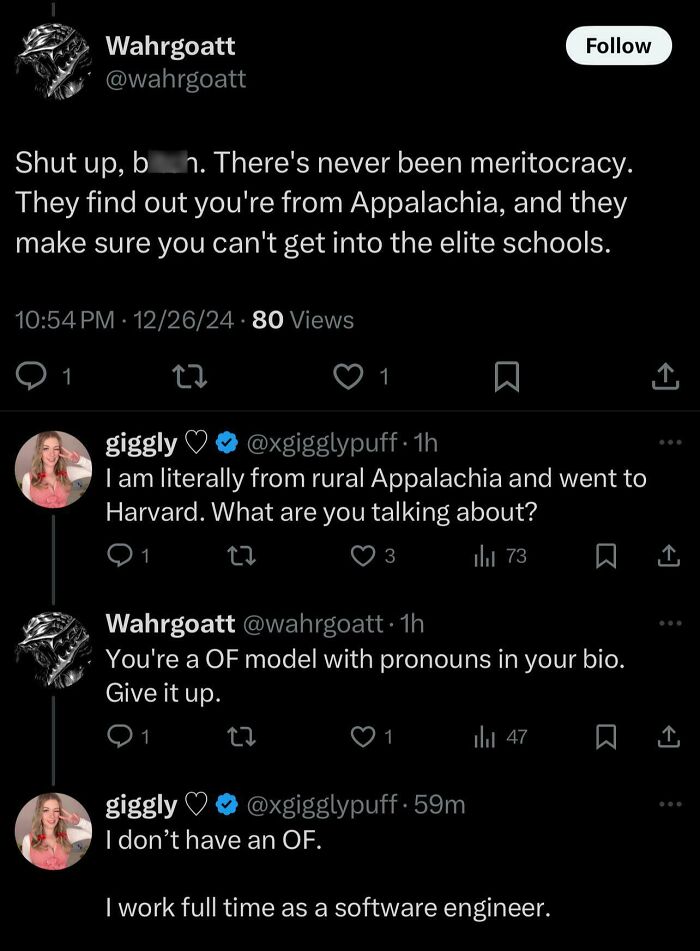Click the Follow button for Wahrgoatt

(619, 46)
